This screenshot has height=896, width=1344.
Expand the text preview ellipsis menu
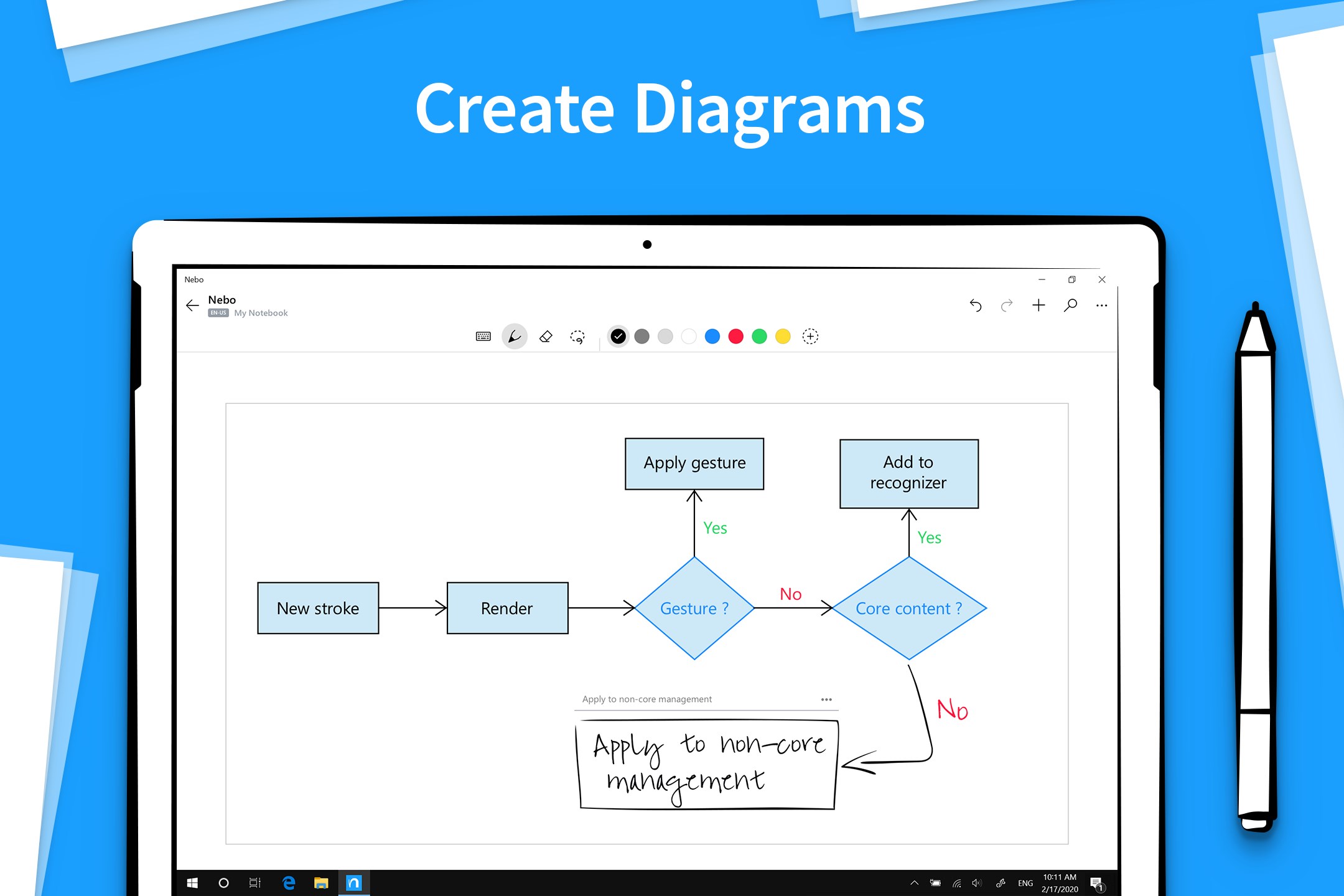point(826,699)
